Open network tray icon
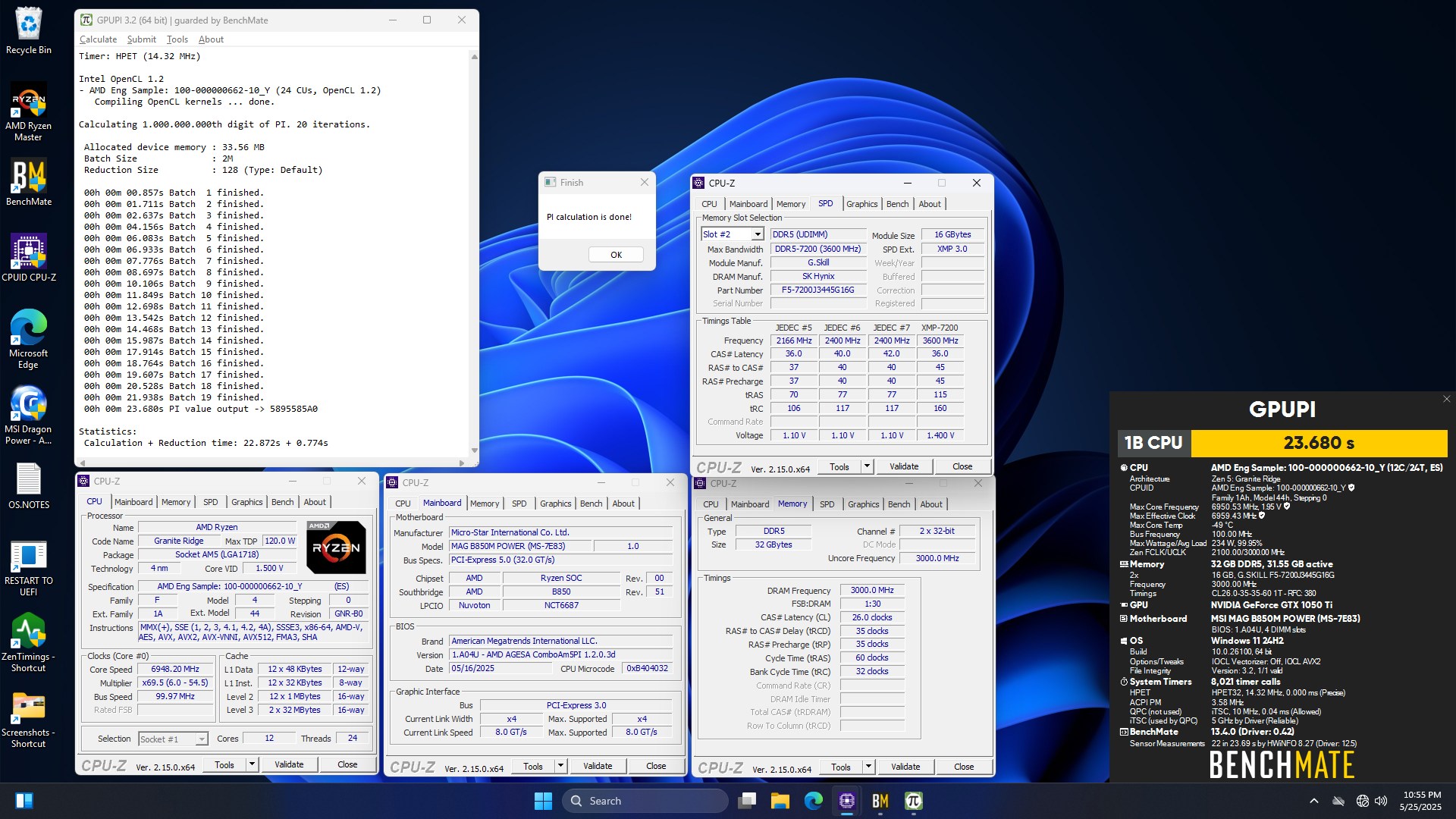 tap(1363, 801)
